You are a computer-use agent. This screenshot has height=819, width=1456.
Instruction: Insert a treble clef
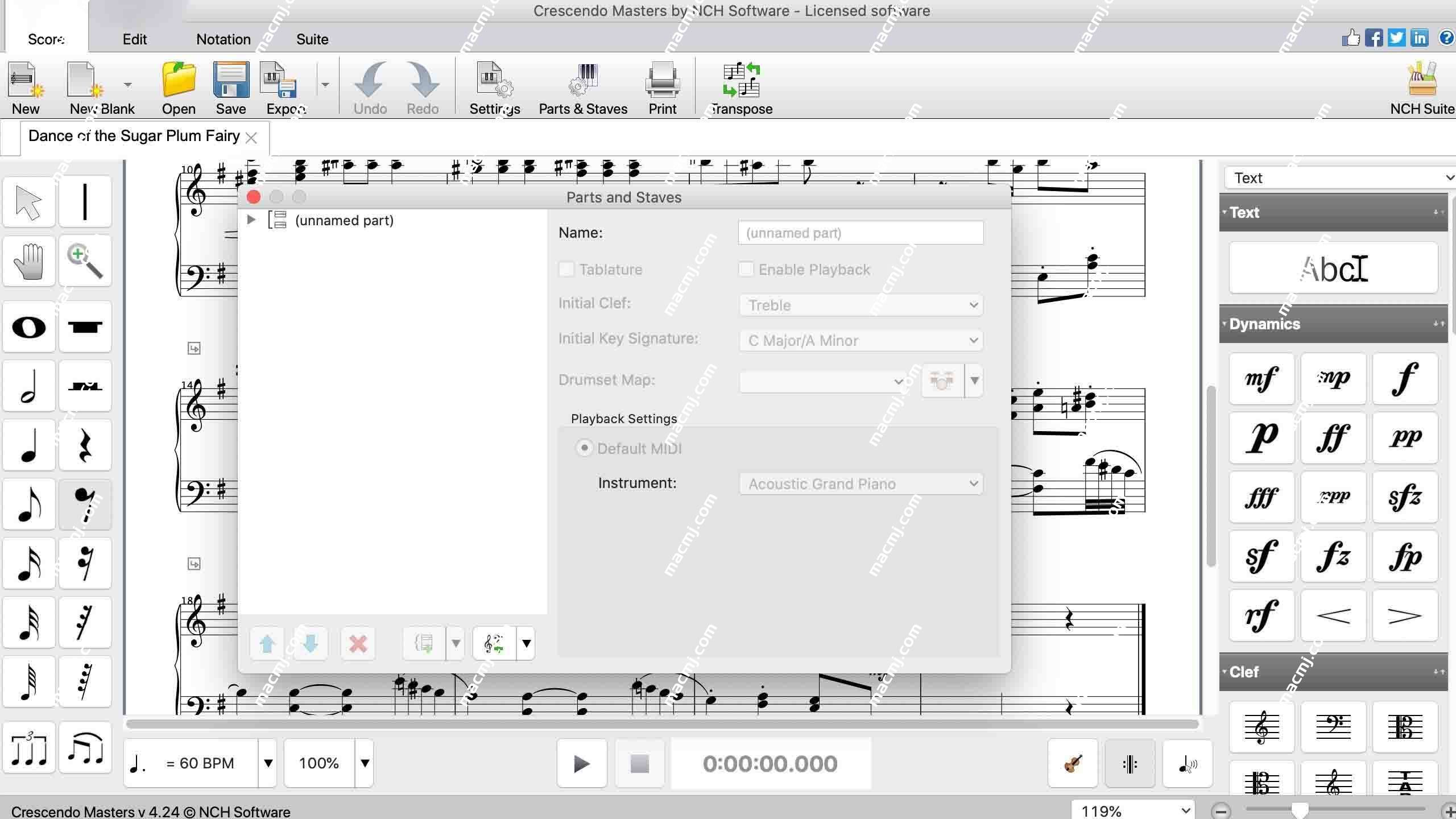1261,727
